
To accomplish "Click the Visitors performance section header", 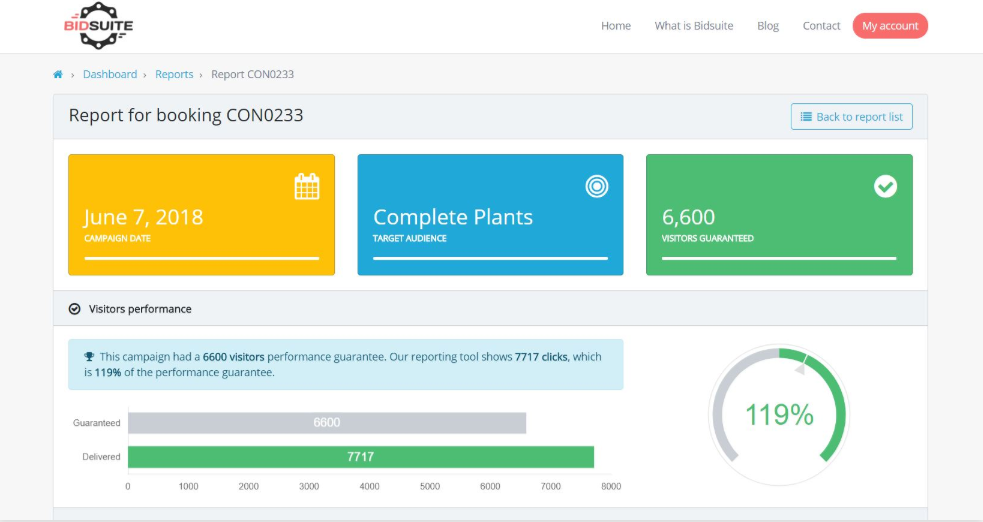I will (490, 308).
